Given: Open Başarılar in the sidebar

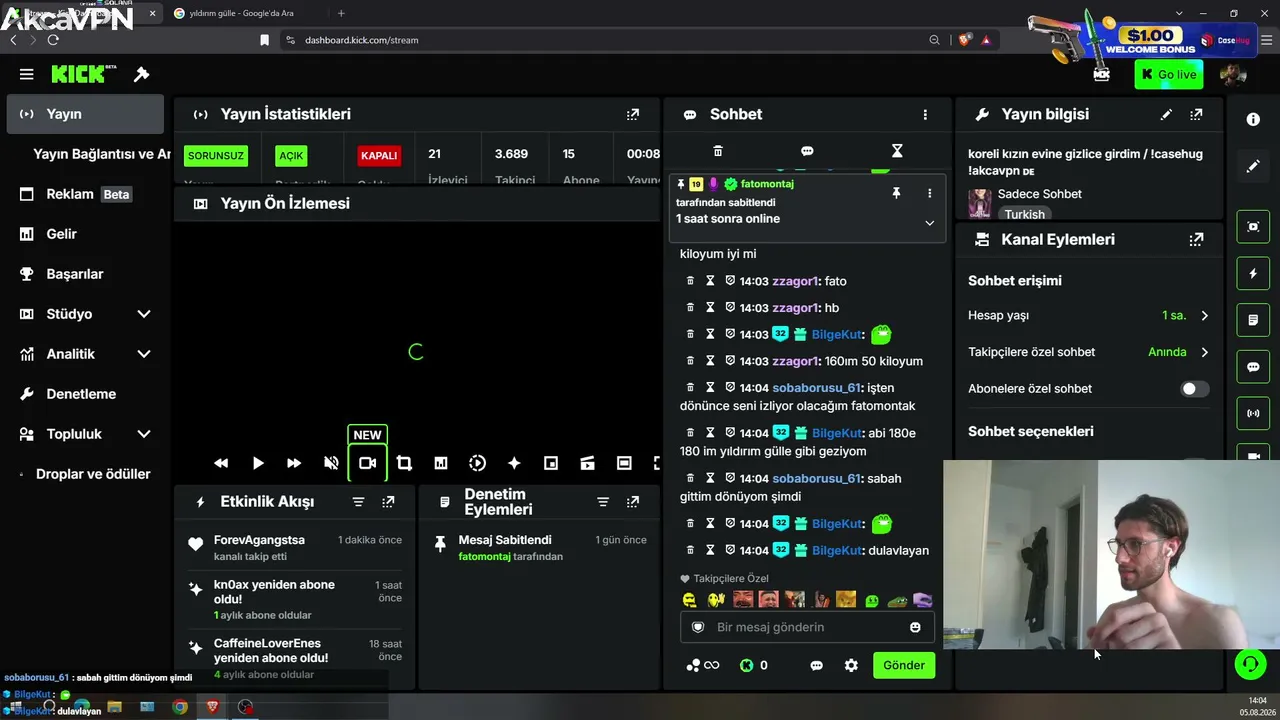Looking at the screenshot, I should tap(85, 274).
